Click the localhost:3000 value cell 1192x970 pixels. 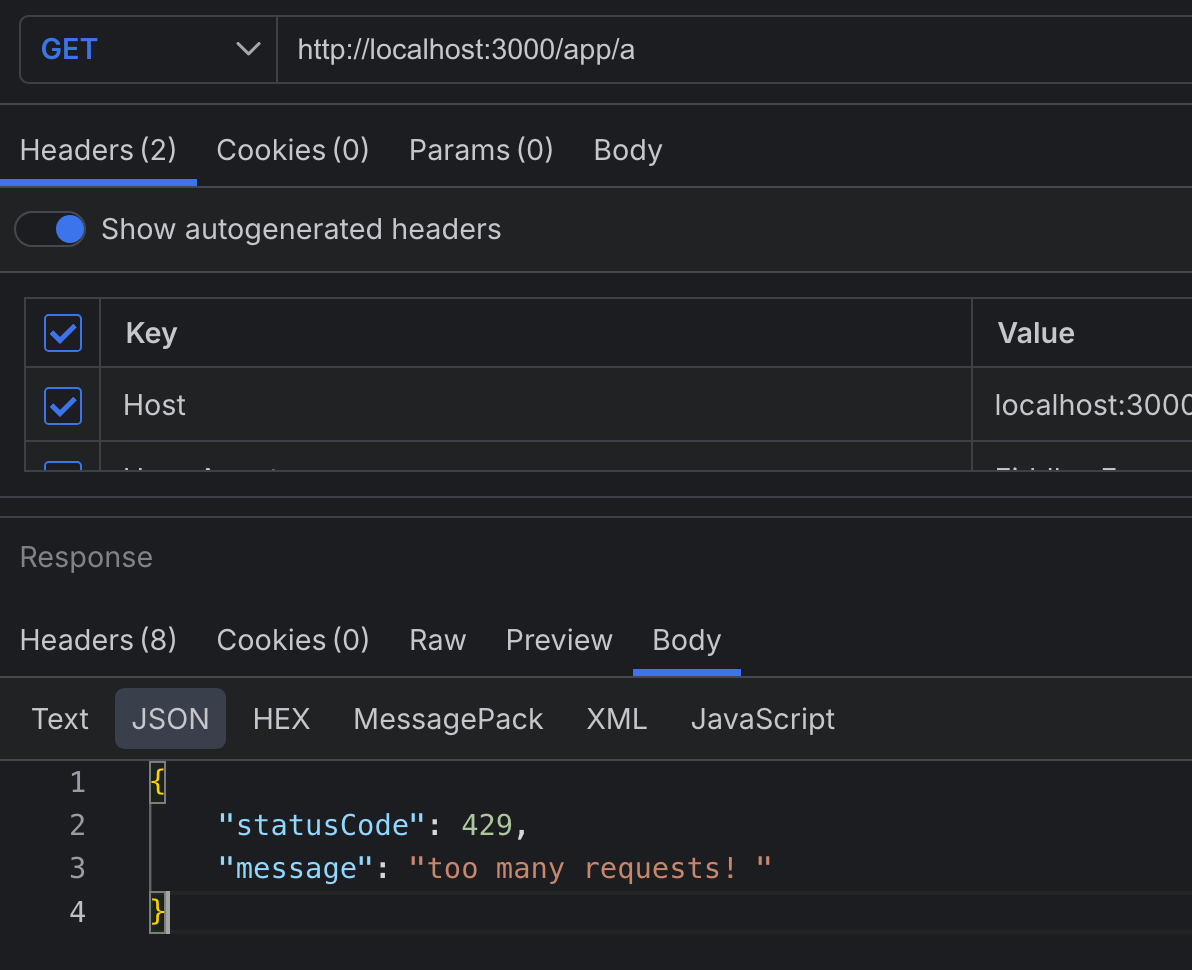pos(1090,405)
